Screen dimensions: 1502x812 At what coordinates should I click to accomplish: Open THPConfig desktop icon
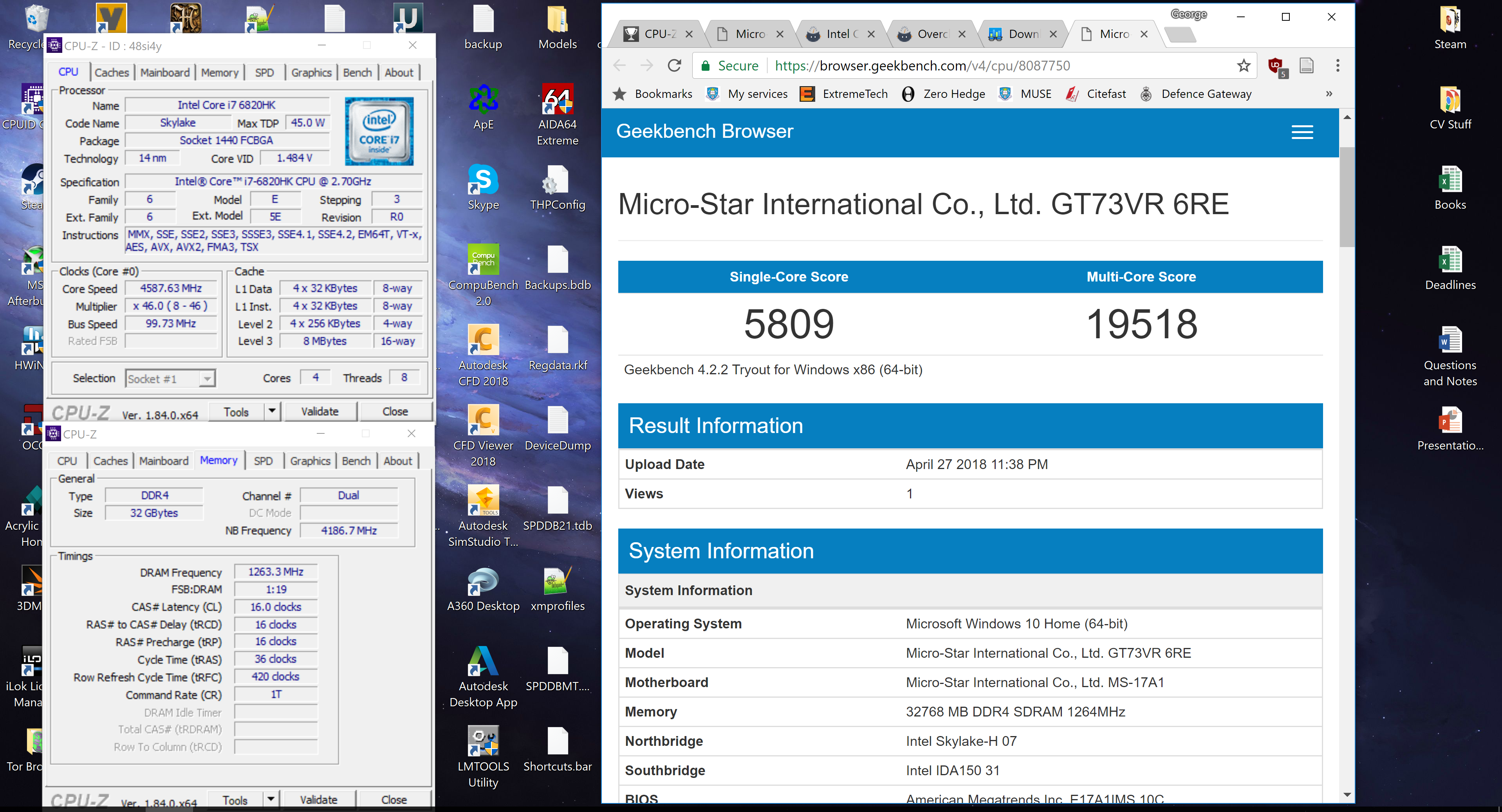click(558, 188)
